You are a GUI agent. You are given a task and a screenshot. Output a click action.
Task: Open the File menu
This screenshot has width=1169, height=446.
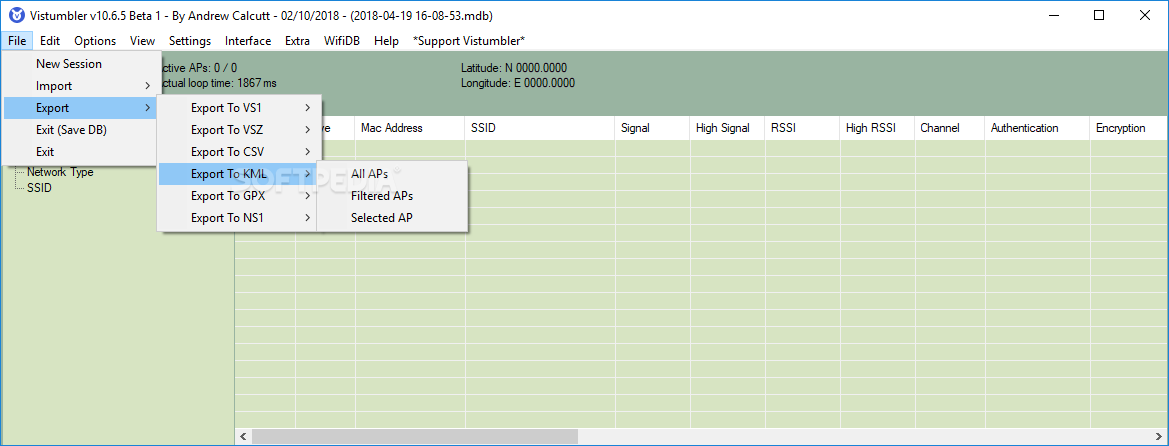(x=18, y=41)
